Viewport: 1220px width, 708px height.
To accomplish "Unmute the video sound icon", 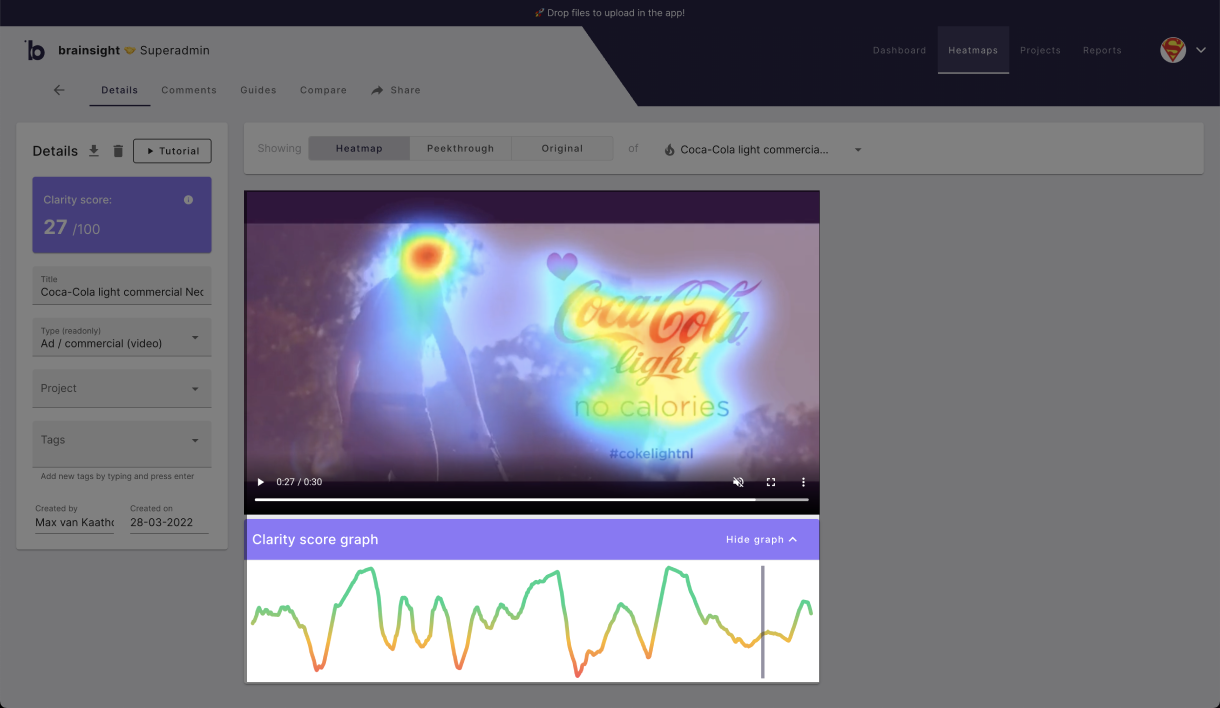I will 738,482.
